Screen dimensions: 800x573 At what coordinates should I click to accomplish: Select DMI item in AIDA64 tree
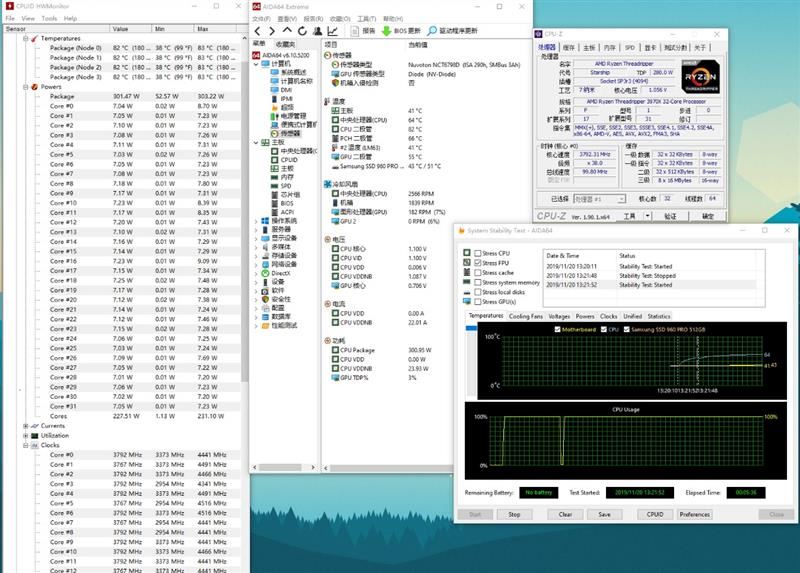coord(281,90)
